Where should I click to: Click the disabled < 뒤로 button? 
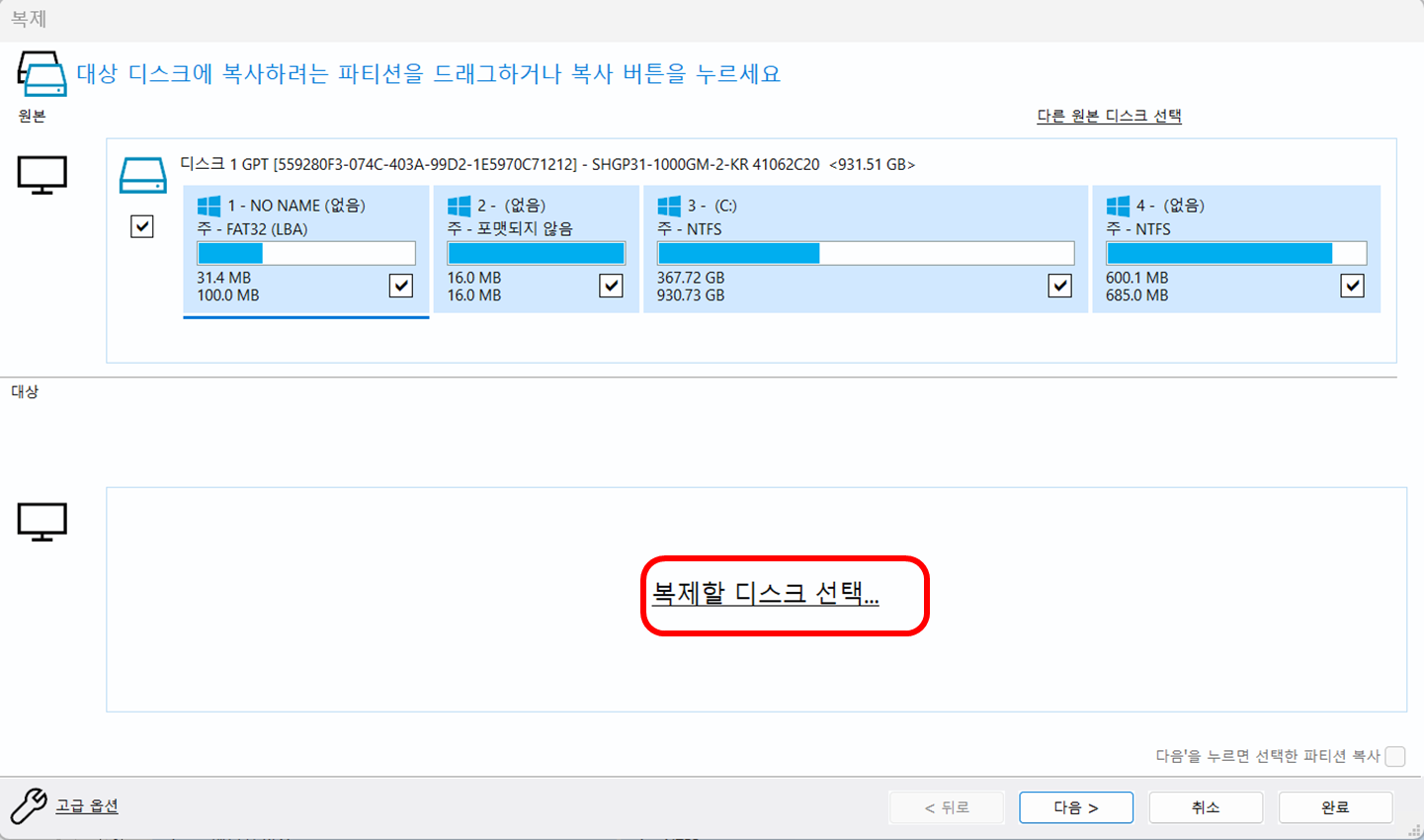coord(947,807)
